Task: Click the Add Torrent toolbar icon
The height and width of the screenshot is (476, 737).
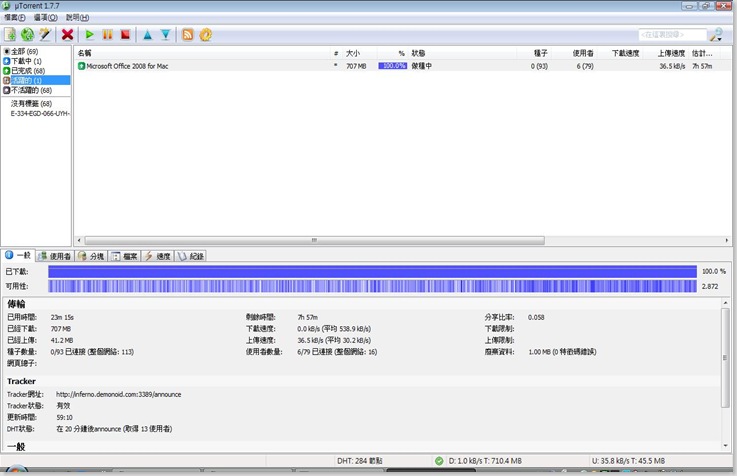Action: coord(10,34)
